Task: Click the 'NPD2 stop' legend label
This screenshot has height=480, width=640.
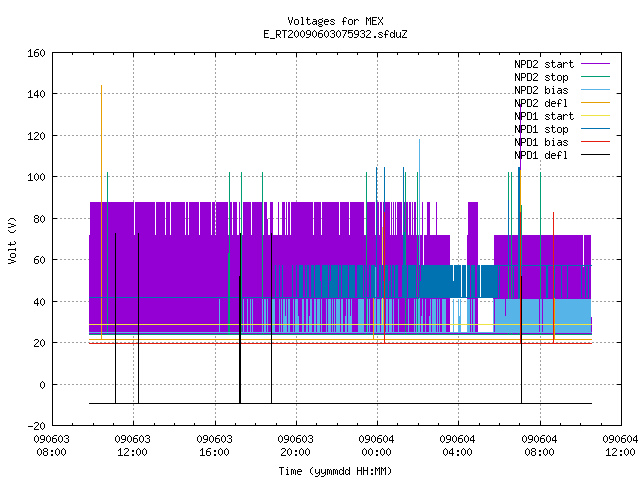Action: tap(541, 77)
